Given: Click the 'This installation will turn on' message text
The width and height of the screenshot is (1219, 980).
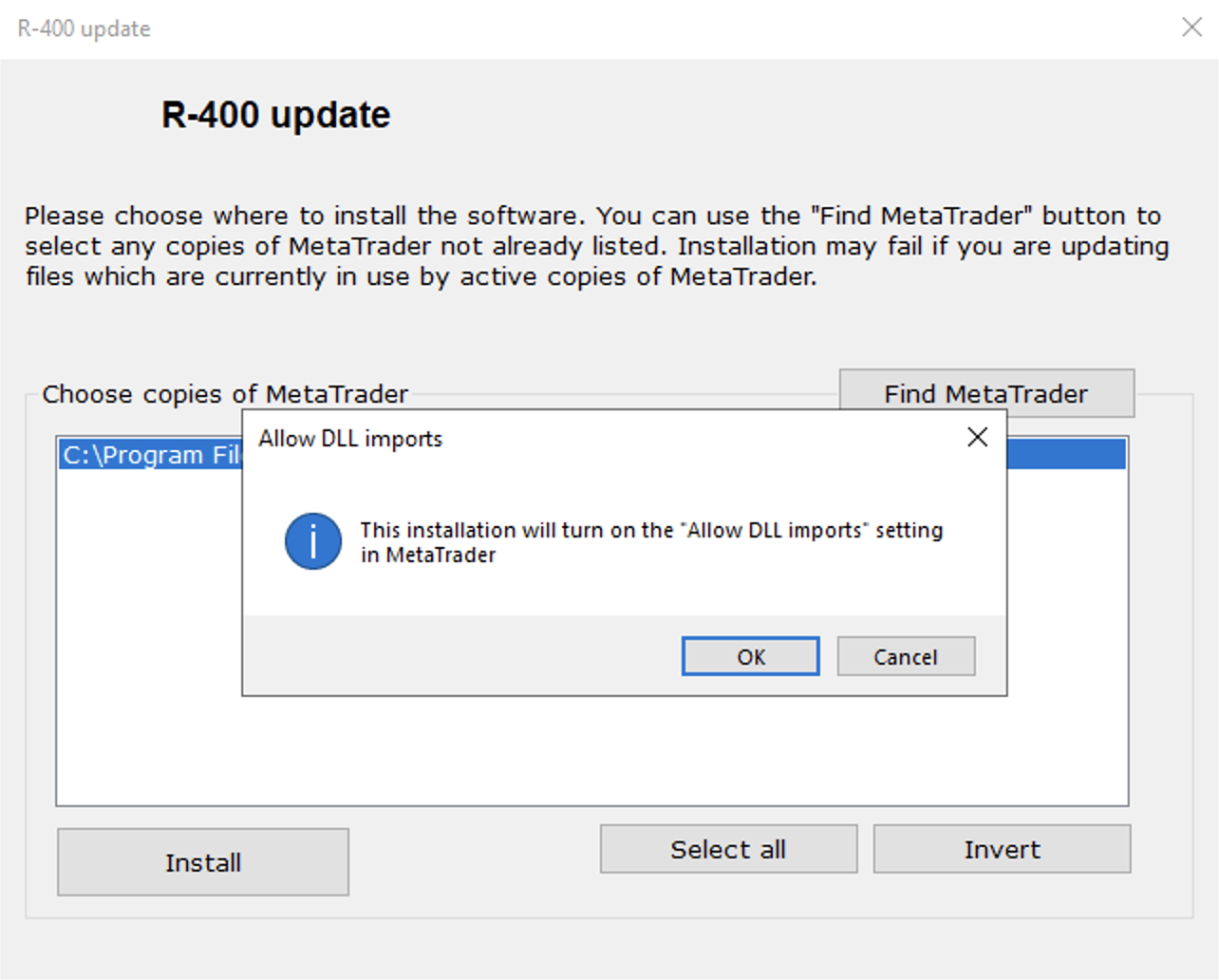Looking at the screenshot, I should coord(651,542).
